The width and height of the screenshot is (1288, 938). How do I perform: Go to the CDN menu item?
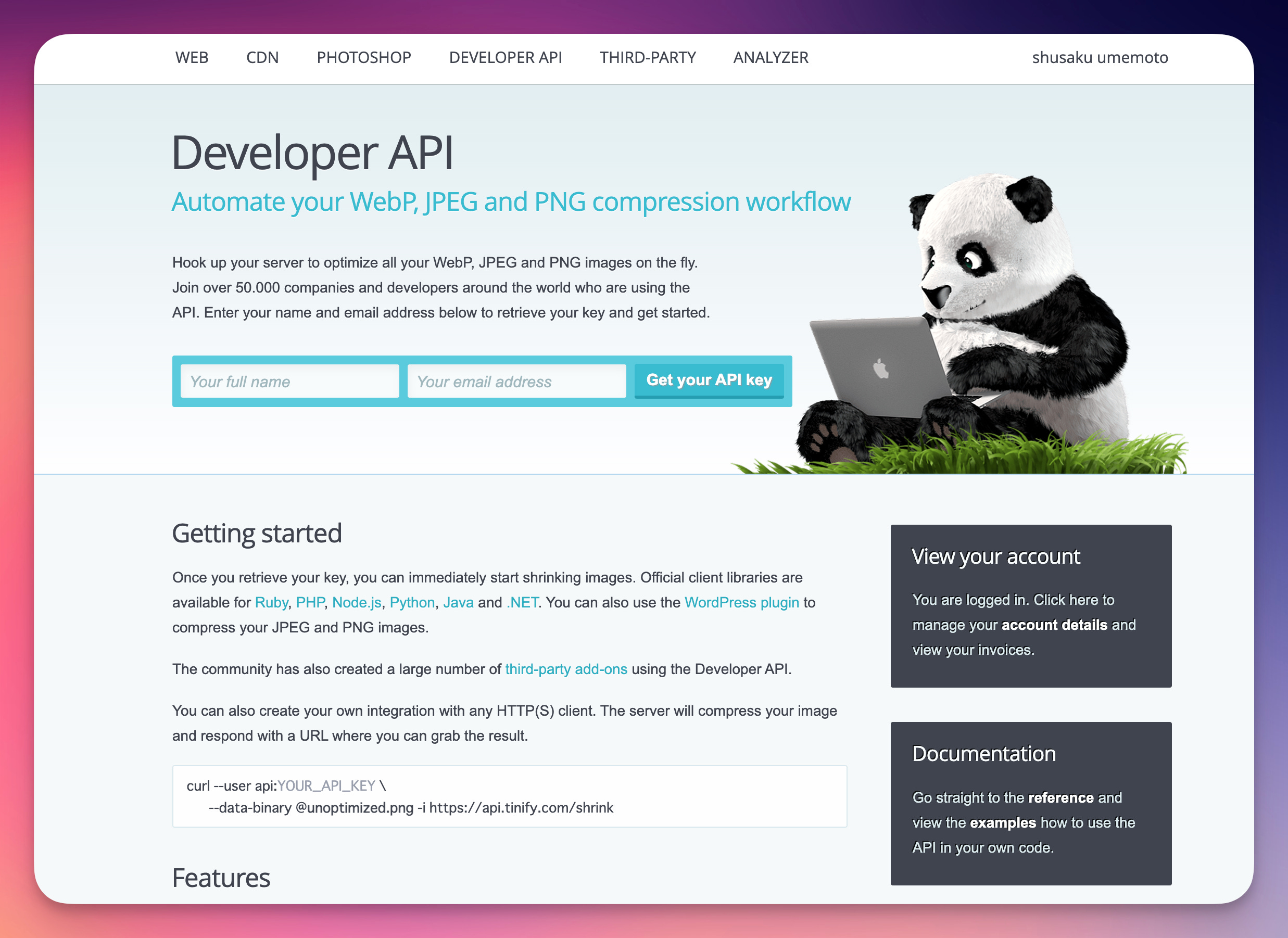[262, 57]
